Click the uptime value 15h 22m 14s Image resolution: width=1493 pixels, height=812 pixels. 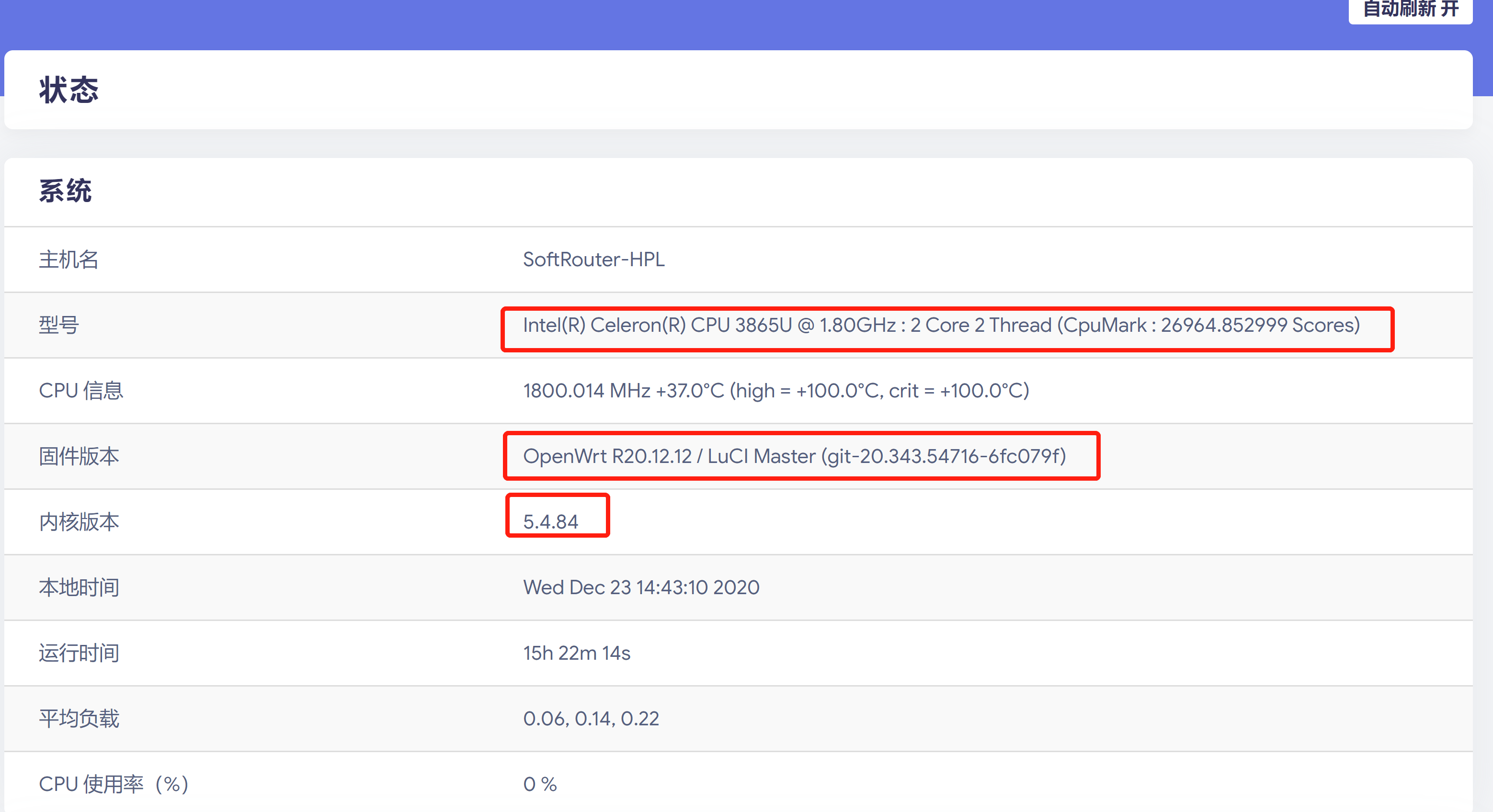click(576, 653)
